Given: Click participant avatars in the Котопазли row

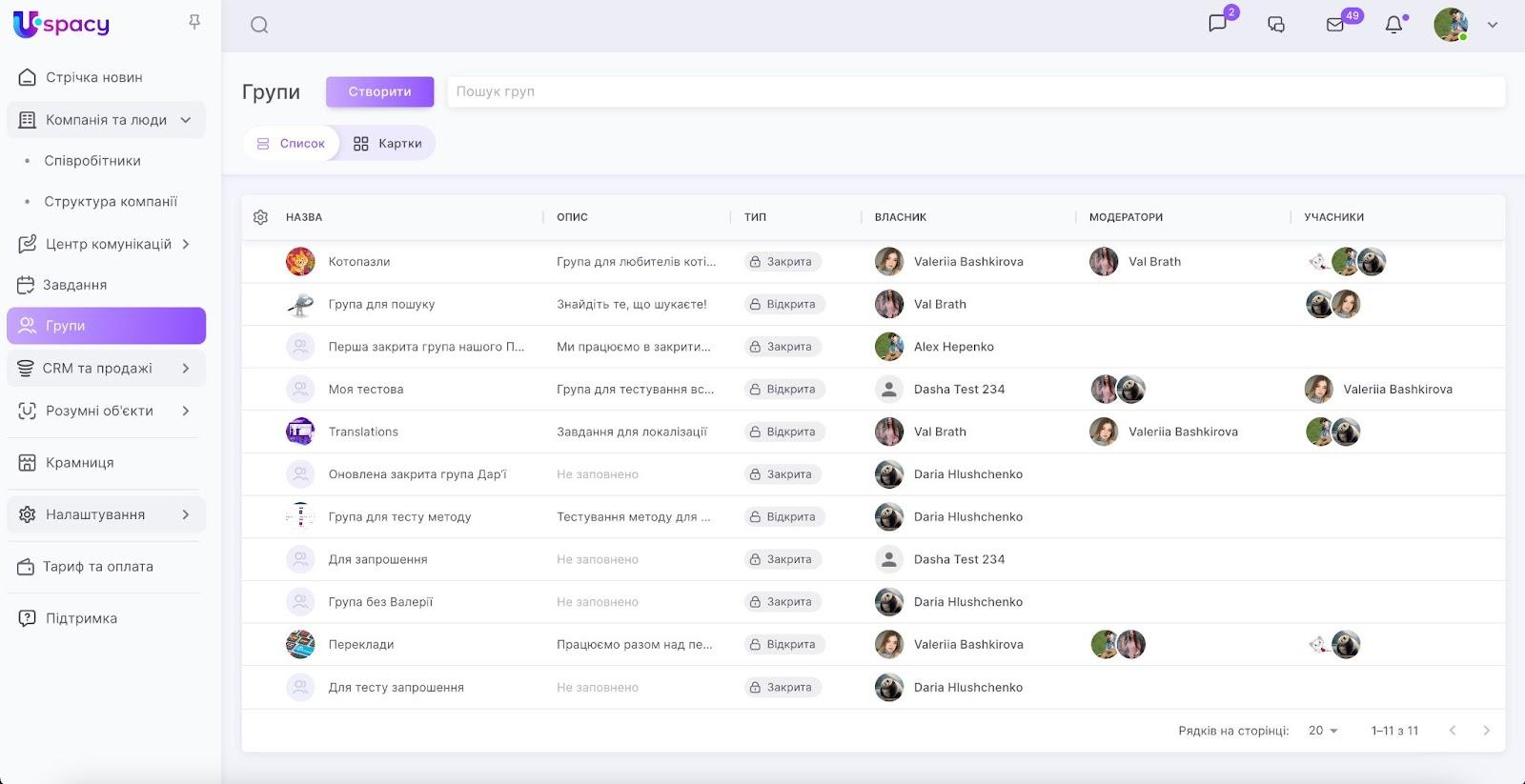Looking at the screenshot, I should pos(1346,261).
